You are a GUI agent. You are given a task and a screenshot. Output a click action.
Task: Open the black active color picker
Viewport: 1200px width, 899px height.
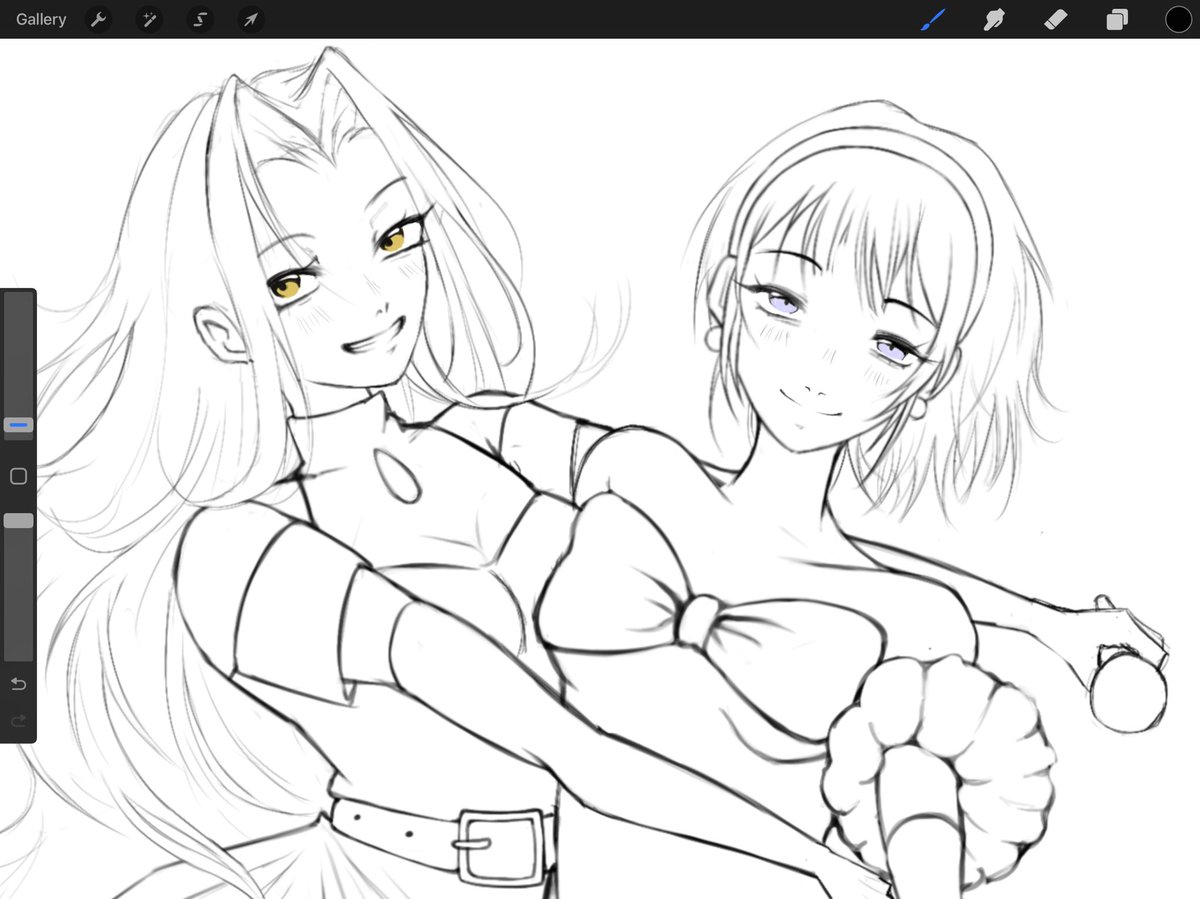pyautogui.click(x=1178, y=19)
